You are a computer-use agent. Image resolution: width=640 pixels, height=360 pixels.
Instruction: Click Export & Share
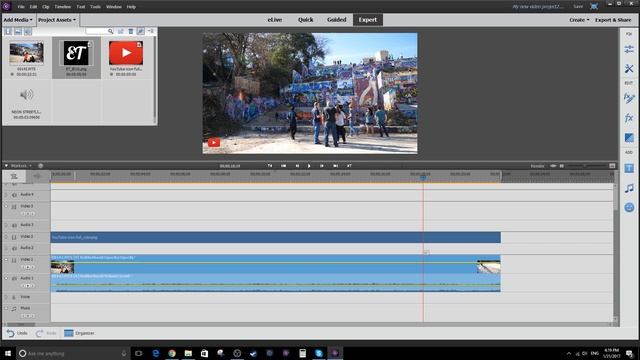point(613,20)
